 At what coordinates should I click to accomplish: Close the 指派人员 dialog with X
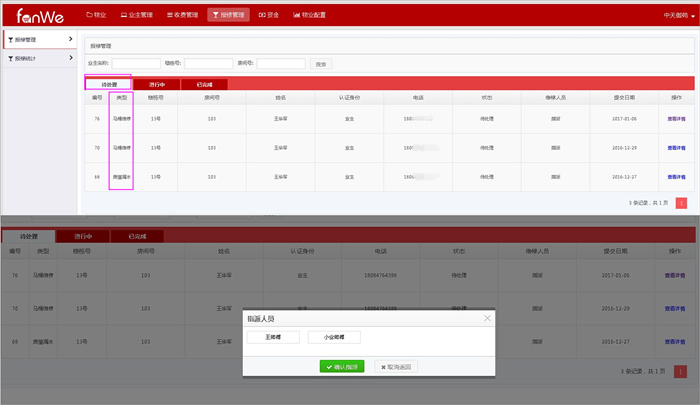(488, 318)
